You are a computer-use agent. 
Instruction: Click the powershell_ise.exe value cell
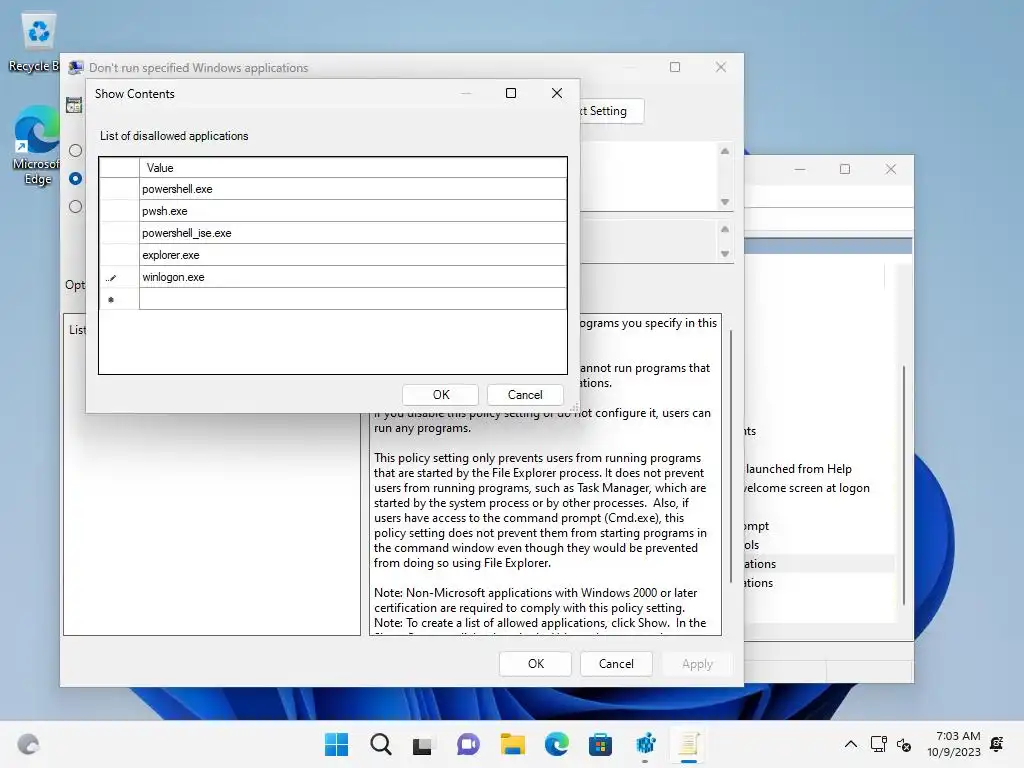[353, 233]
